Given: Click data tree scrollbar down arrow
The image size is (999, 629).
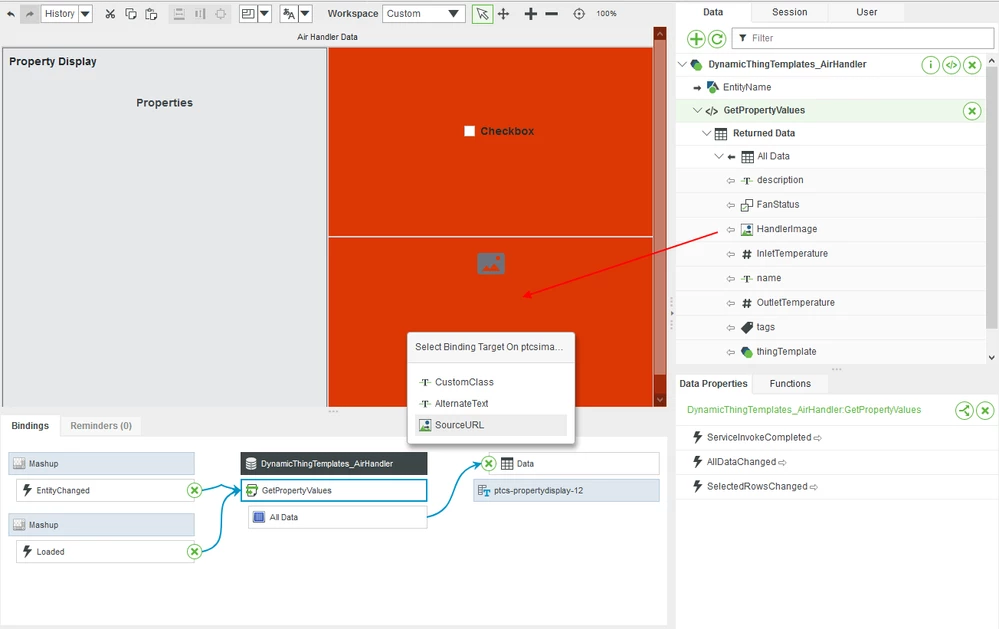Looking at the screenshot, I should tap(991, 358).
